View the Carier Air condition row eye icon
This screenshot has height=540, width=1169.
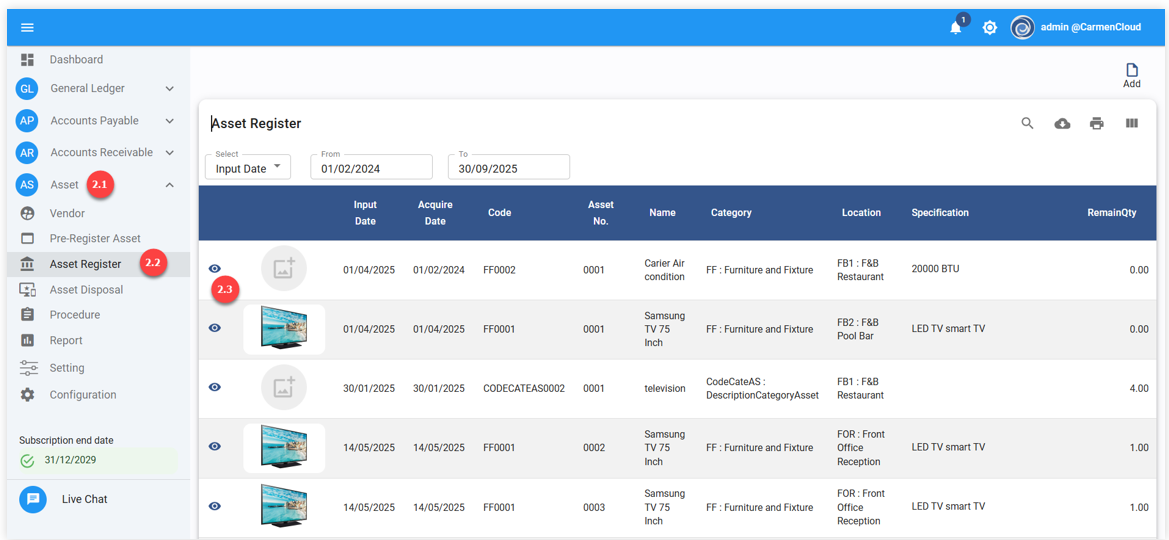click(215, 269)
